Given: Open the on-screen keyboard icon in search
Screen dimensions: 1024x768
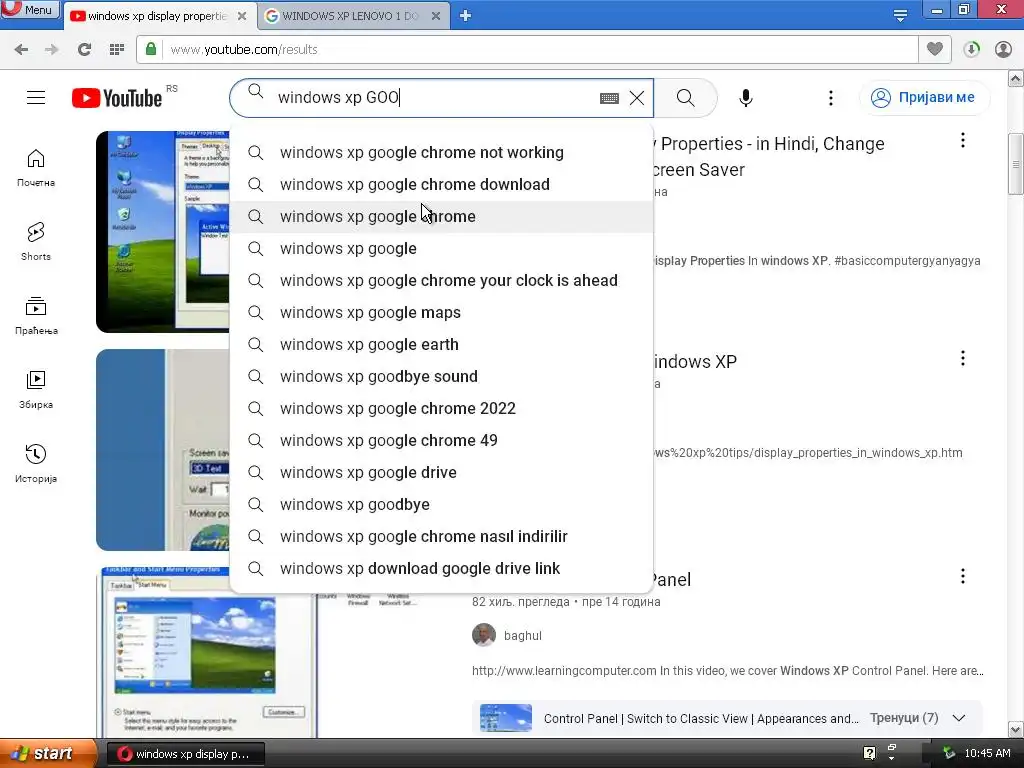Looking at the screenshot, I should tap(609, 98).
